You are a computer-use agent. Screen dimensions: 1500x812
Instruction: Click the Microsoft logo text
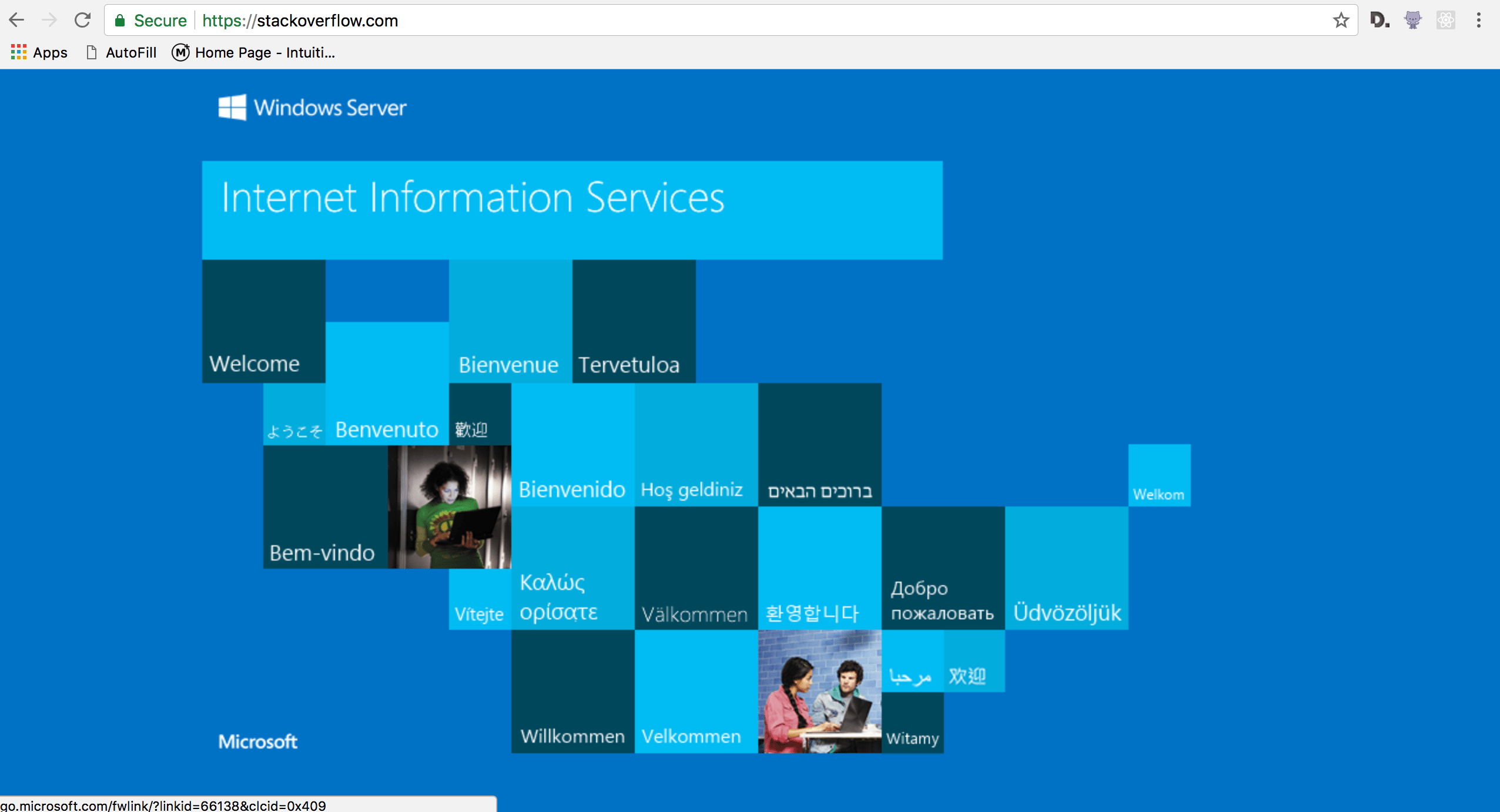[257, 741]
